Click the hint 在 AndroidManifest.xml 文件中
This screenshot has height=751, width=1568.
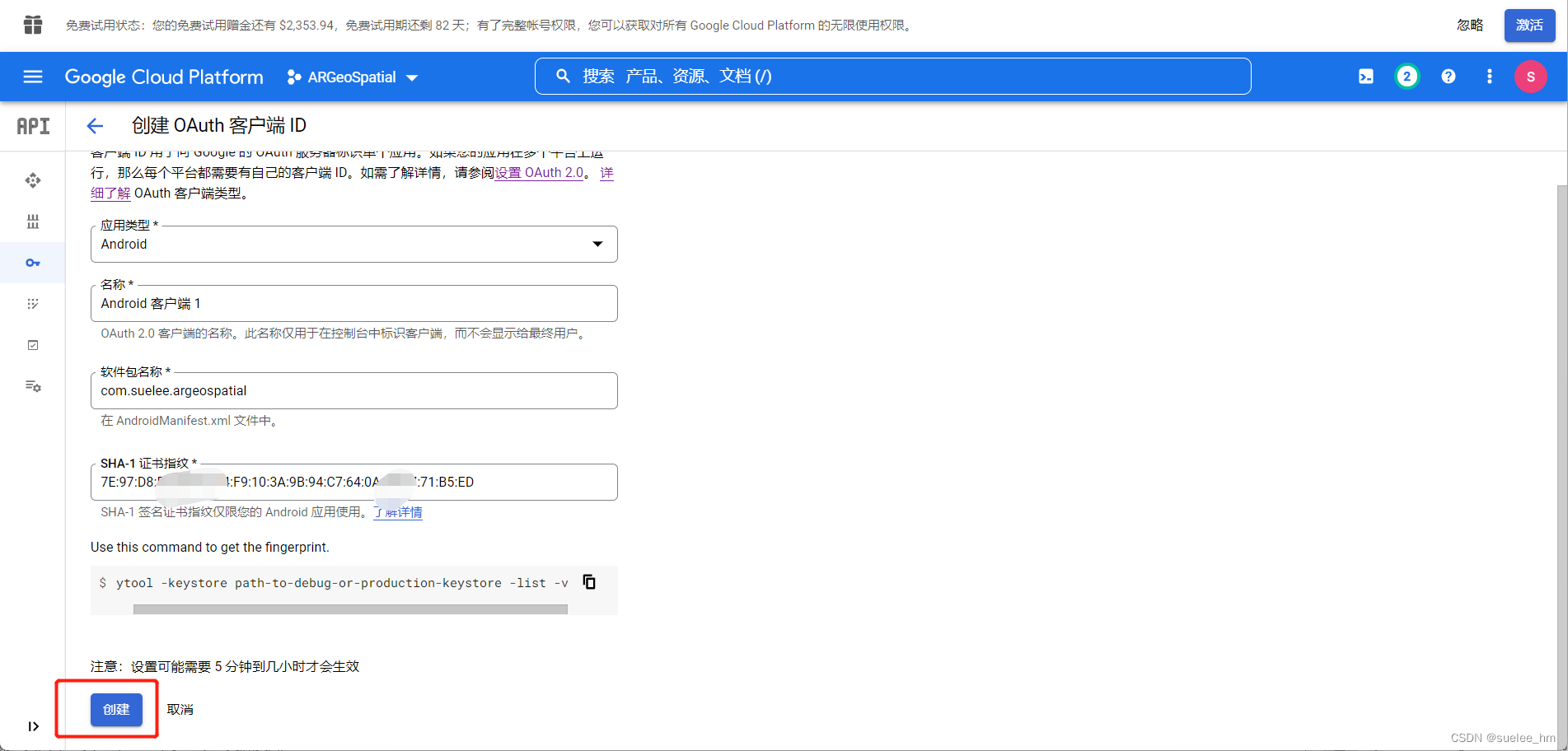click(x=191, y=421)
